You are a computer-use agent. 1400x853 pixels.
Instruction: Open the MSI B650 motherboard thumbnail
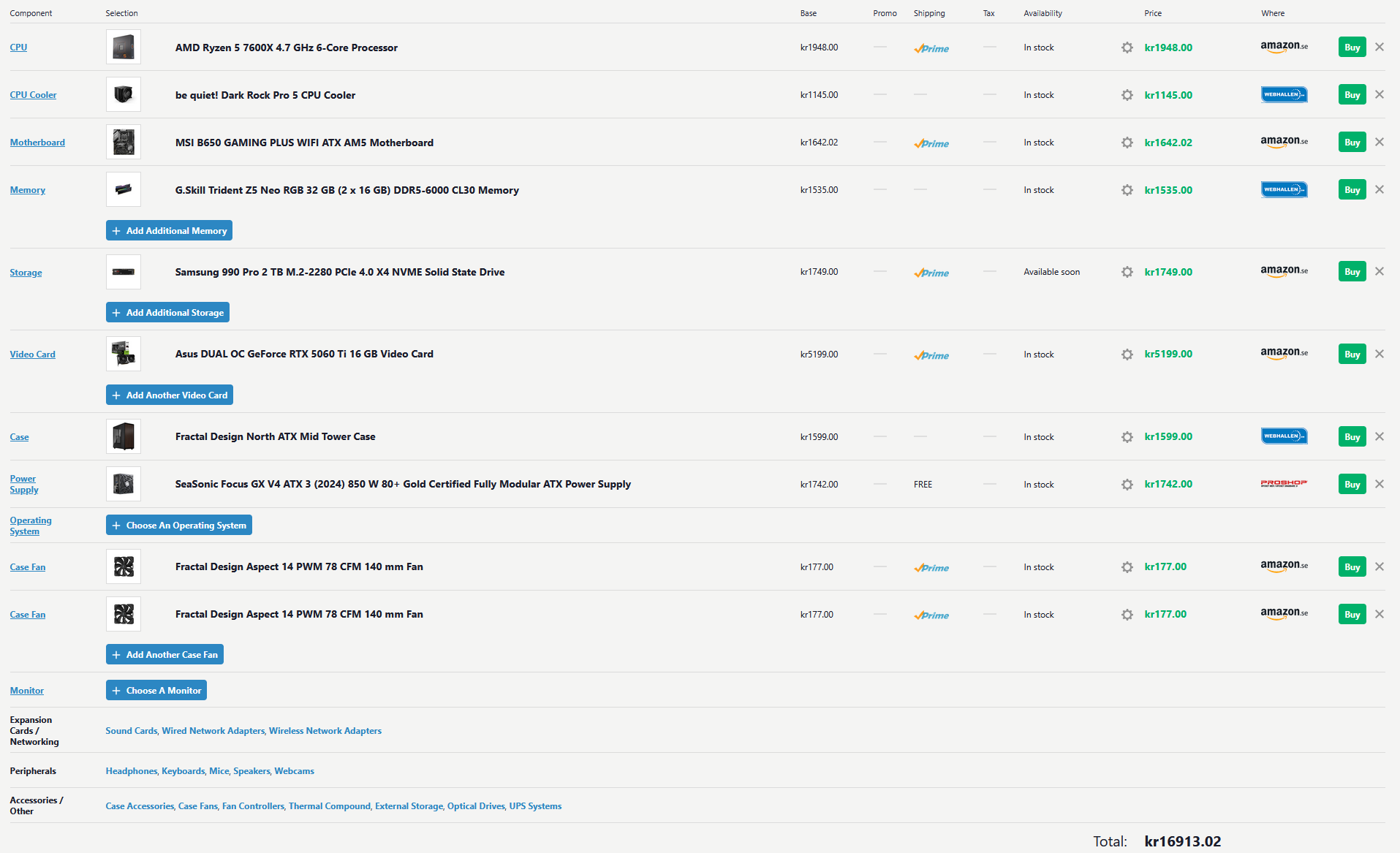(x=124, y=142)
